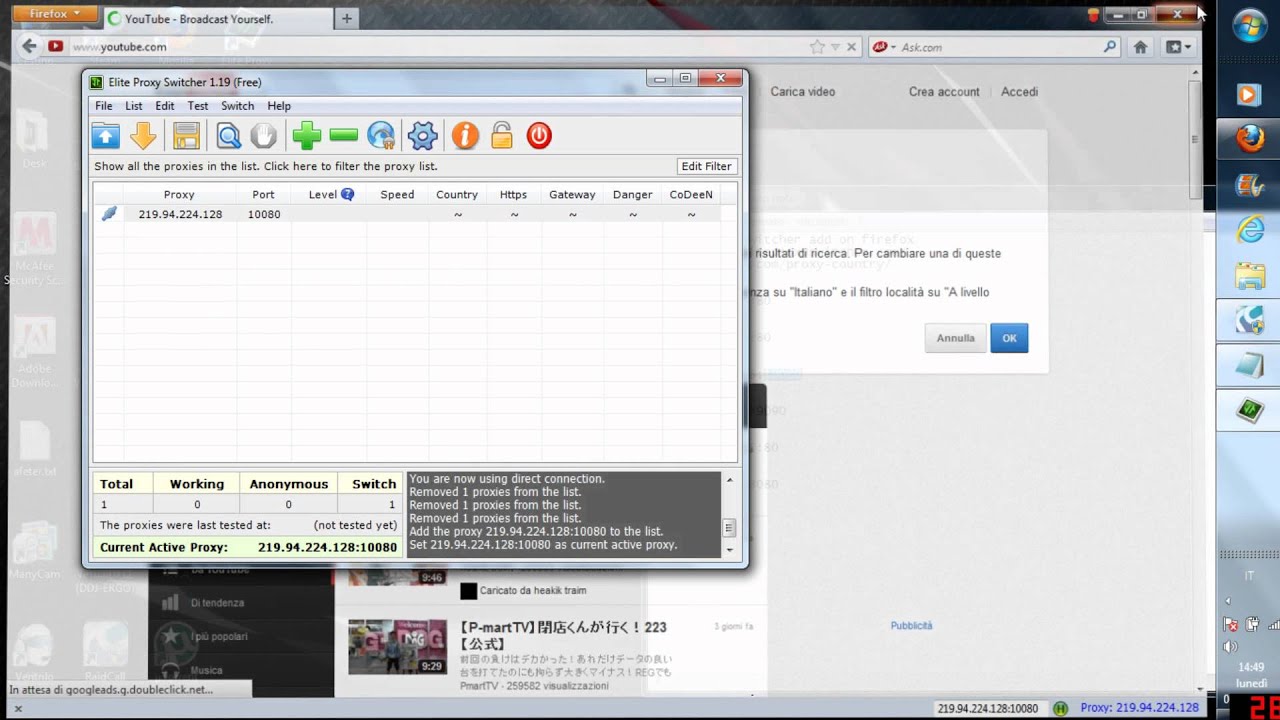The image size is (1280, 720).
Task: Click the Crea account link
Action: [x=944, y=91]
